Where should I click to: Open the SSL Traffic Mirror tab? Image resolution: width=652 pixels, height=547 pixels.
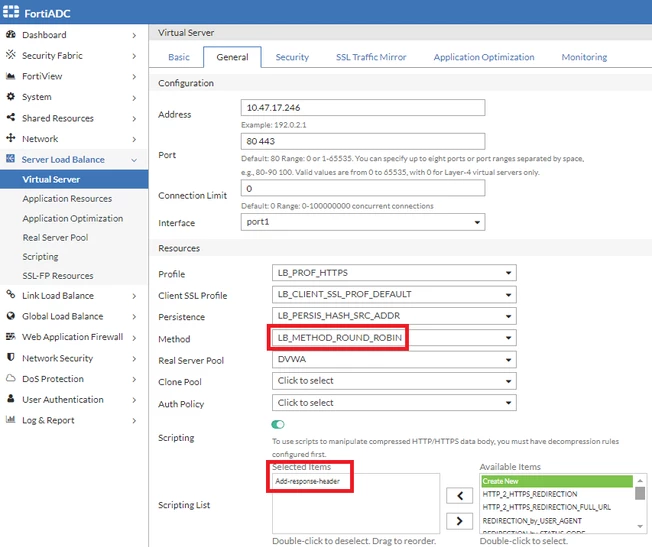[371, 57]
